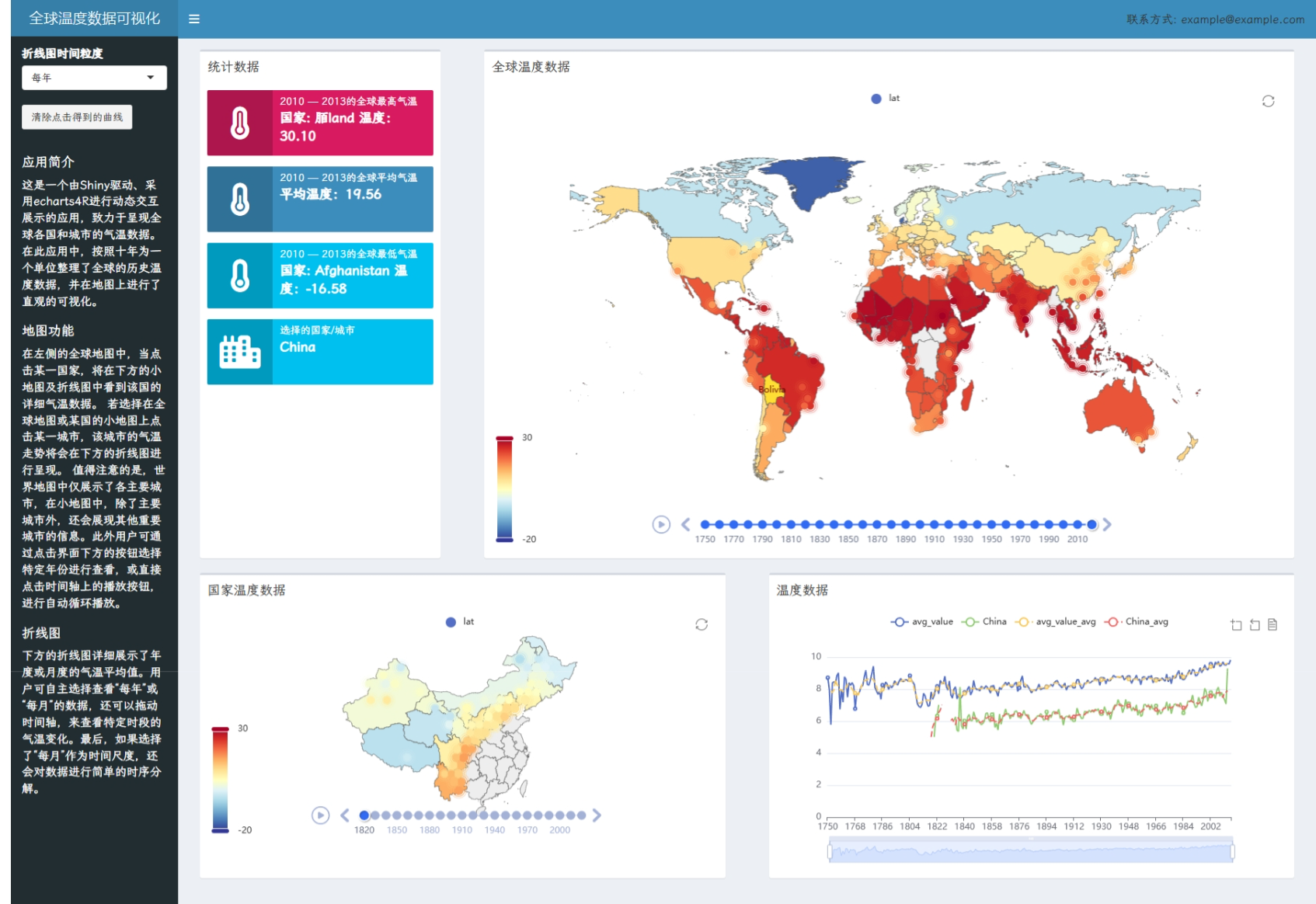Toggle lat legend on the world map
This screenshot has height=904, width=1316.
(885, 98)
